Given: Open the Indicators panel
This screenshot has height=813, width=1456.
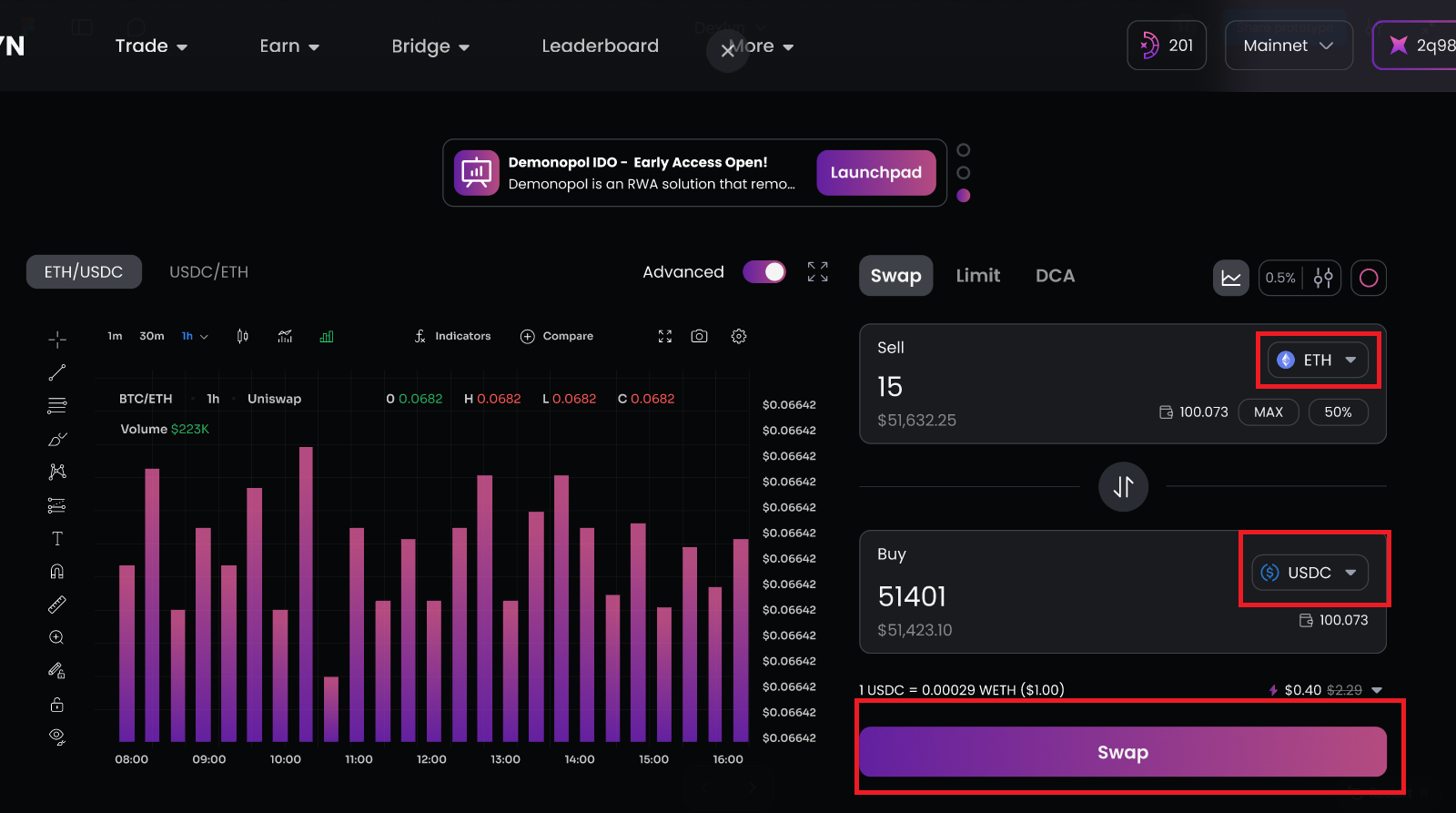Looking at the screenshot, I should [453, 337].
